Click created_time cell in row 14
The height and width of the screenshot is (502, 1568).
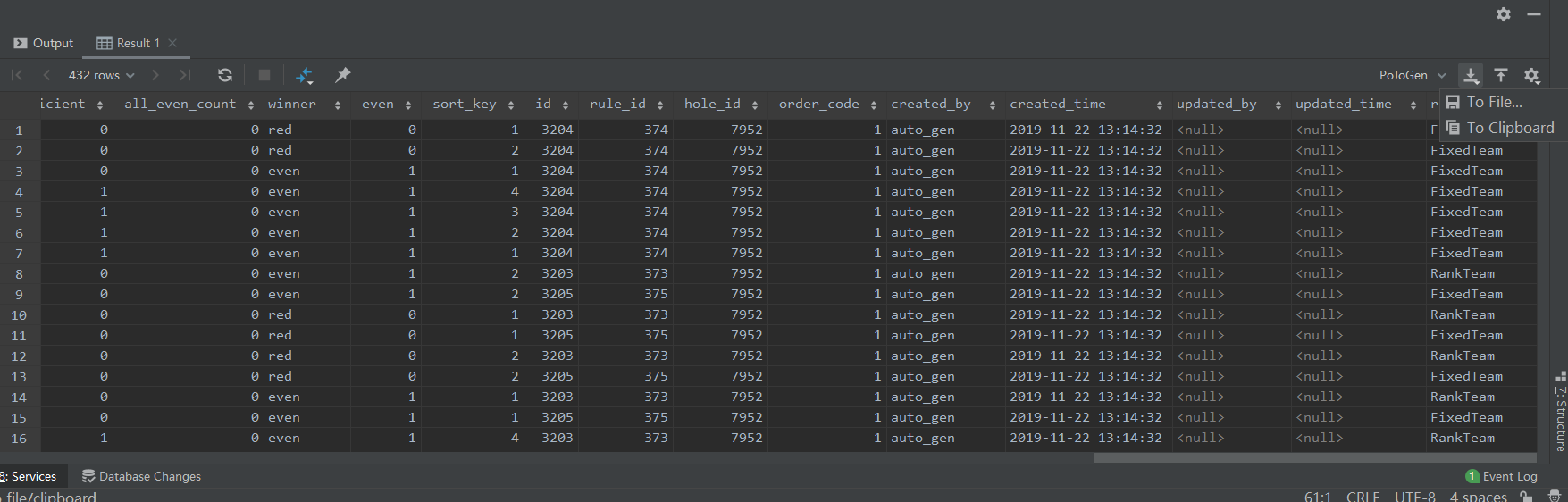(x=1088, y=397)
